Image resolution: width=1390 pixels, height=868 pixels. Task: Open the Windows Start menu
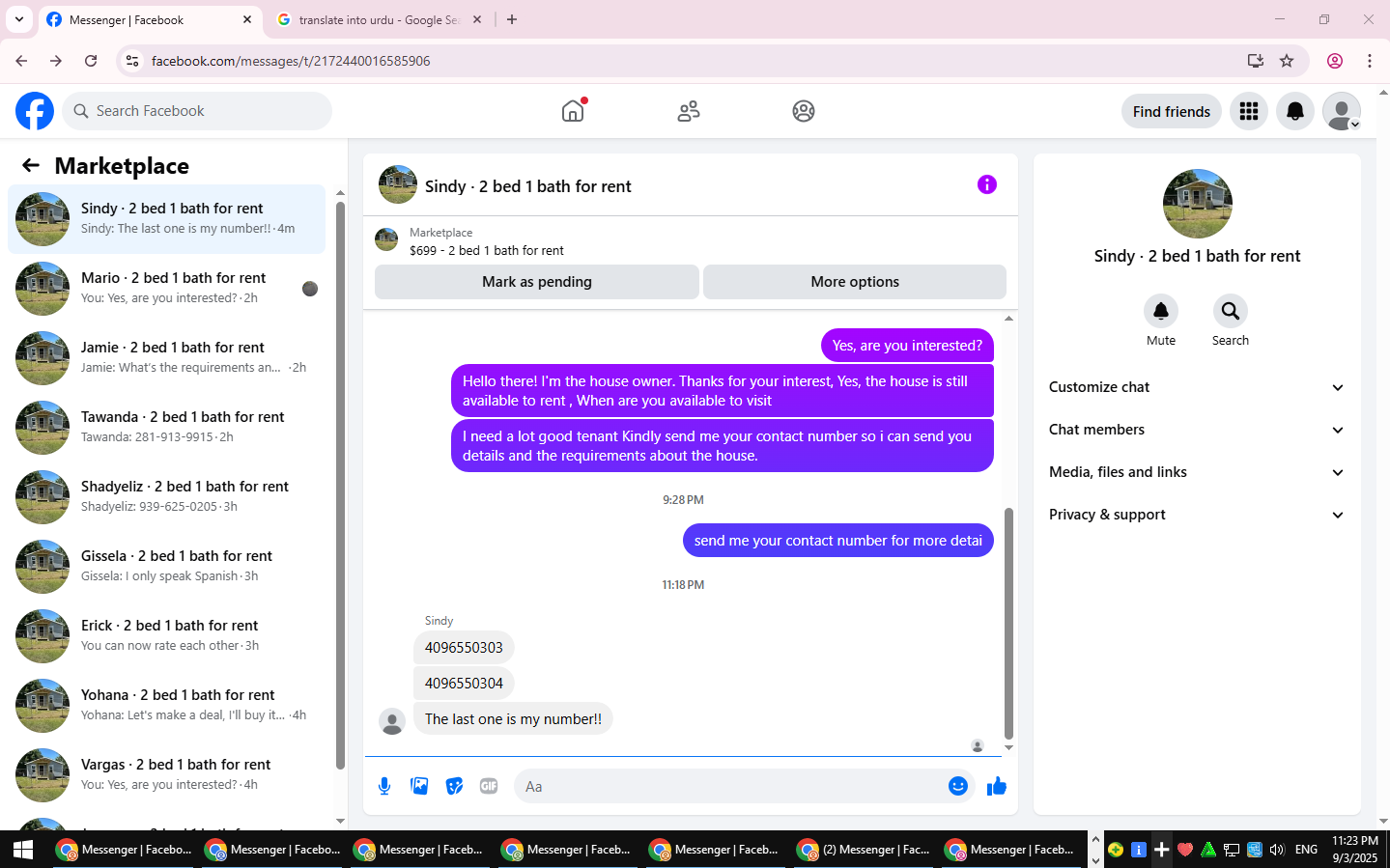click(23, 850)
